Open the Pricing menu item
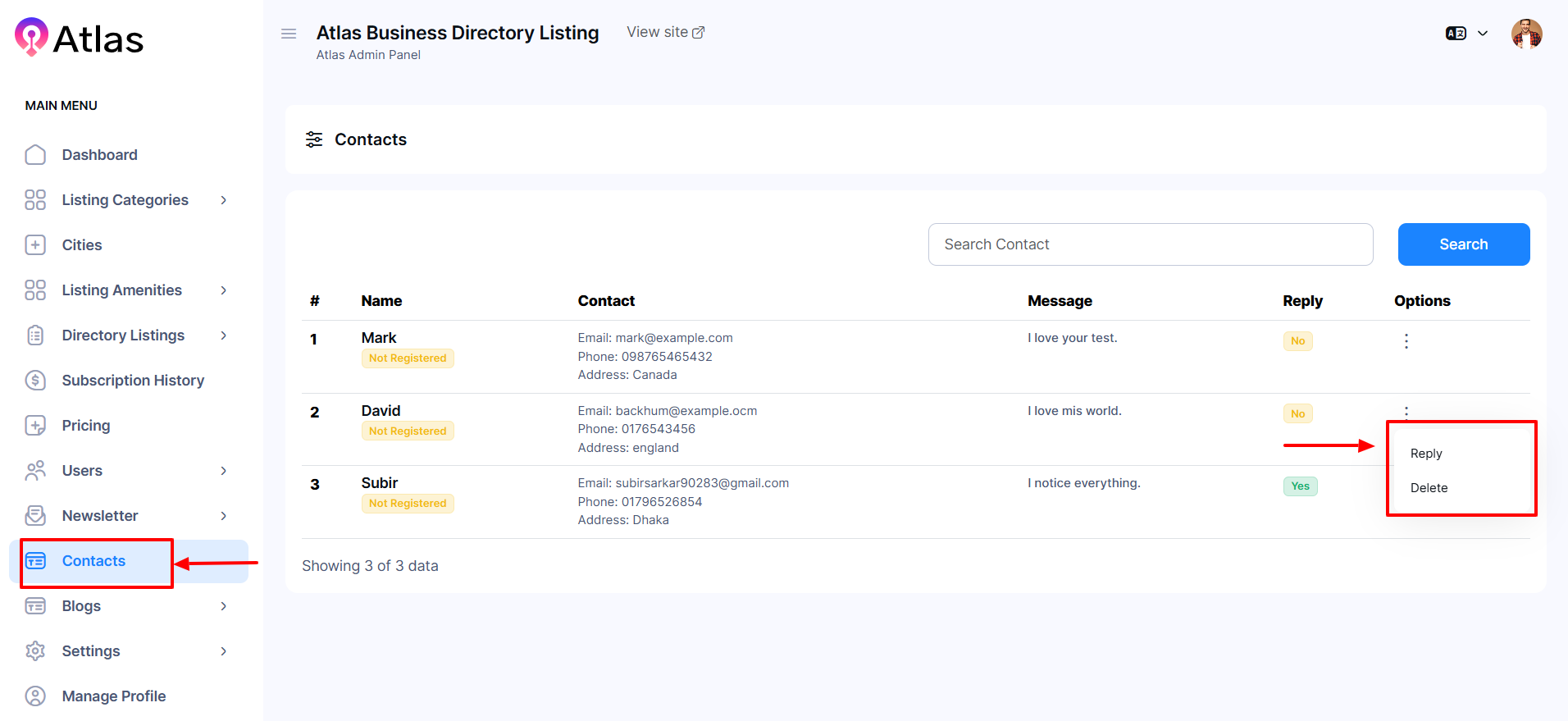Screen dimensions: 1568x721 pos(86,426)
